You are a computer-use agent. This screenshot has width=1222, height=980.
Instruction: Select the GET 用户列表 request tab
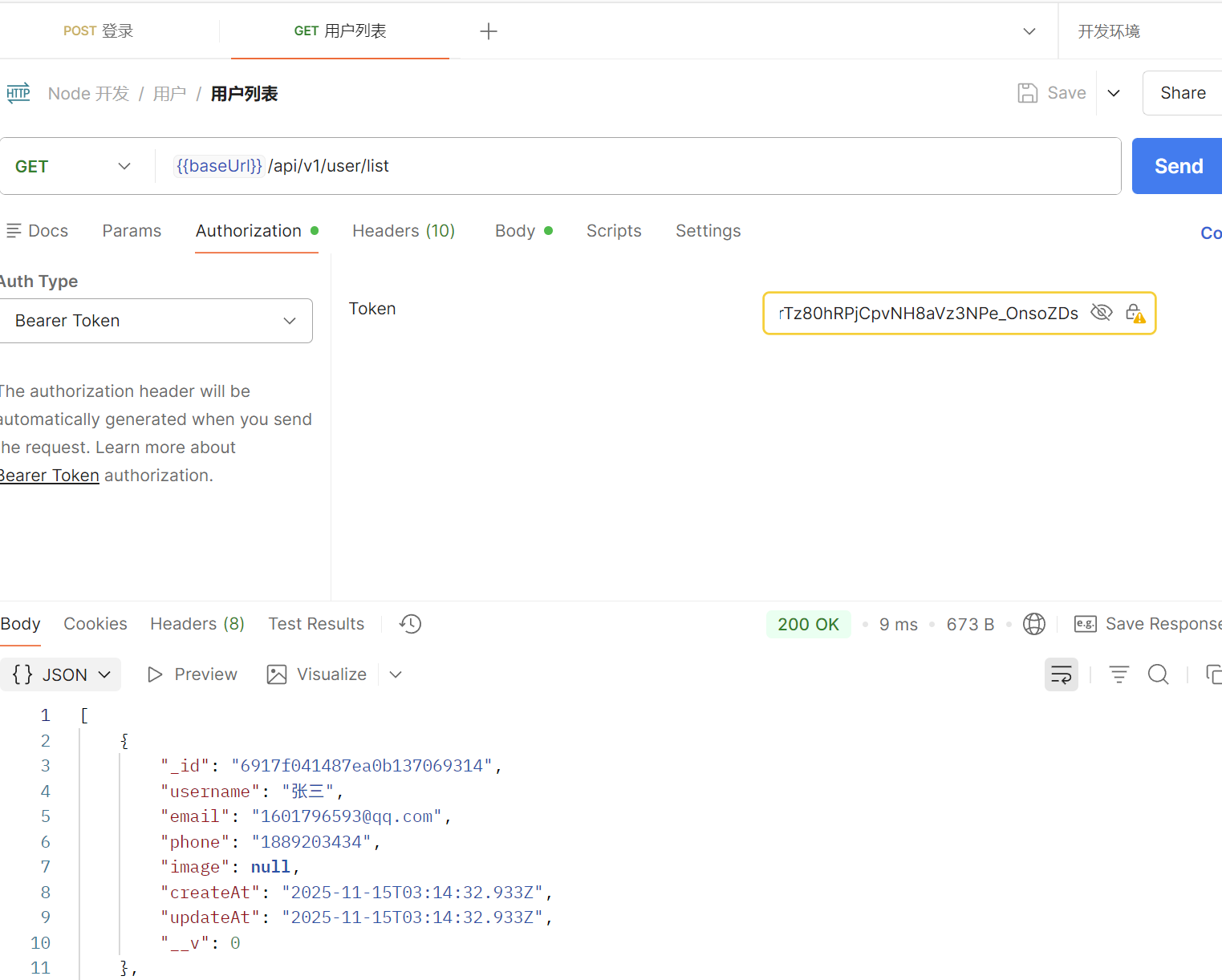click(x=340, y=31)
